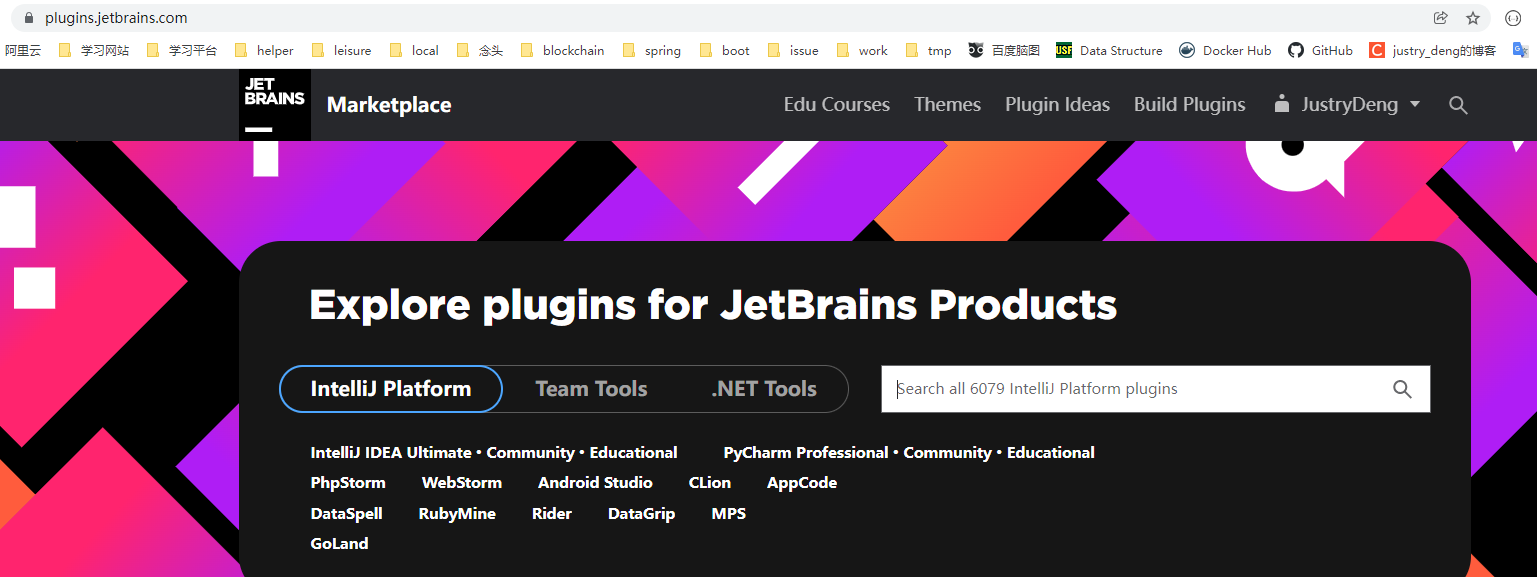Open the local bookmark folder

click(413, 50)
